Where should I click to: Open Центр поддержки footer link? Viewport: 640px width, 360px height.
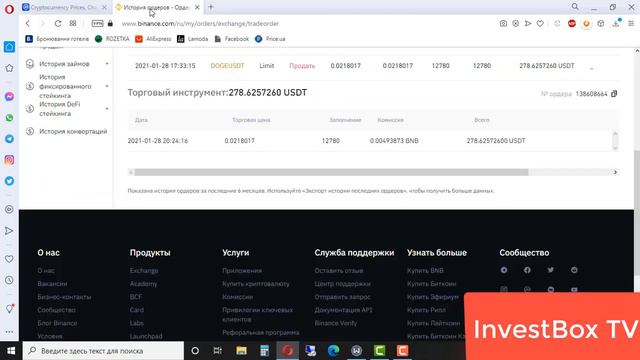click(342, 284)
